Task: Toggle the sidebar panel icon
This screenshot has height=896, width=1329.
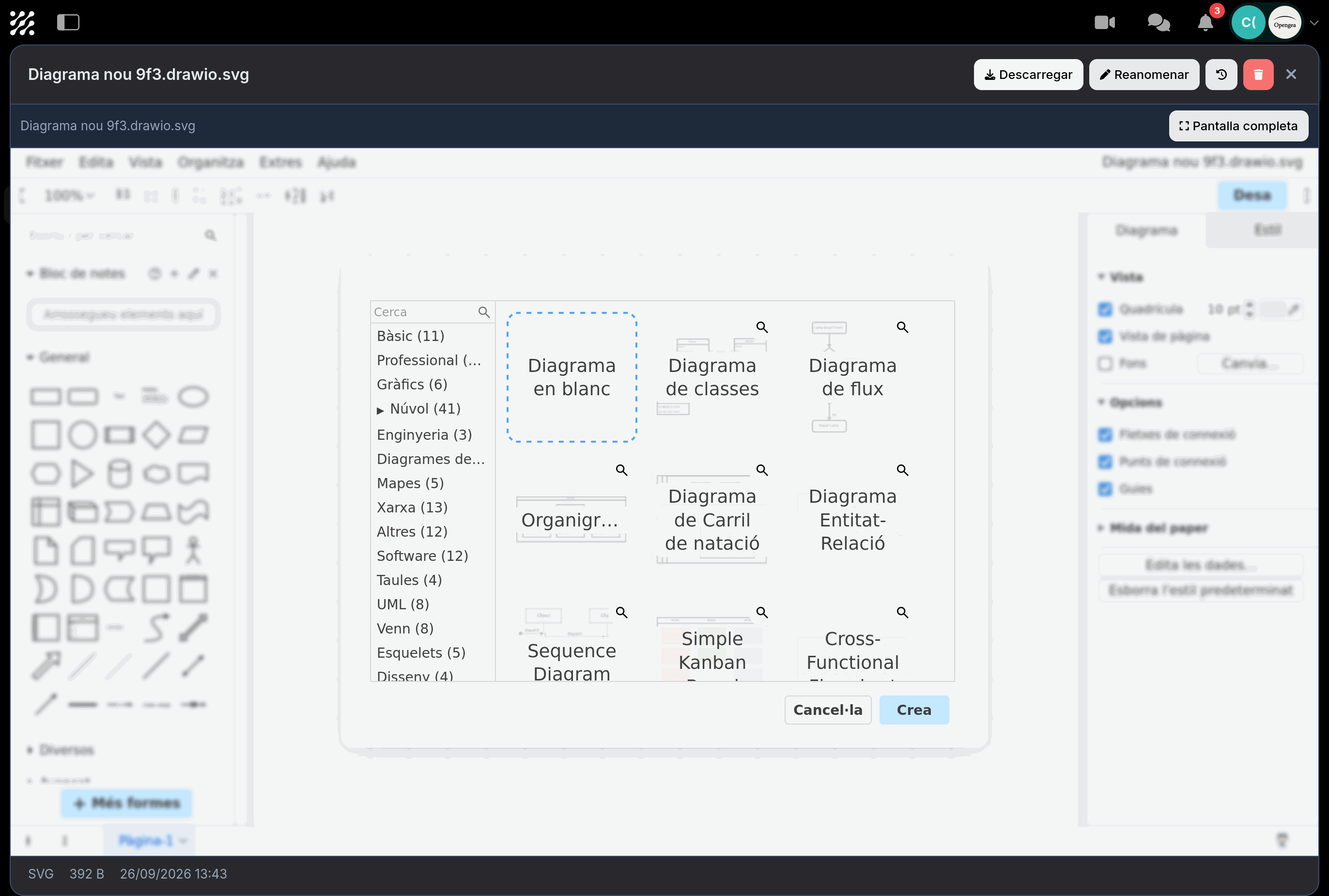Action: point(68,23)
